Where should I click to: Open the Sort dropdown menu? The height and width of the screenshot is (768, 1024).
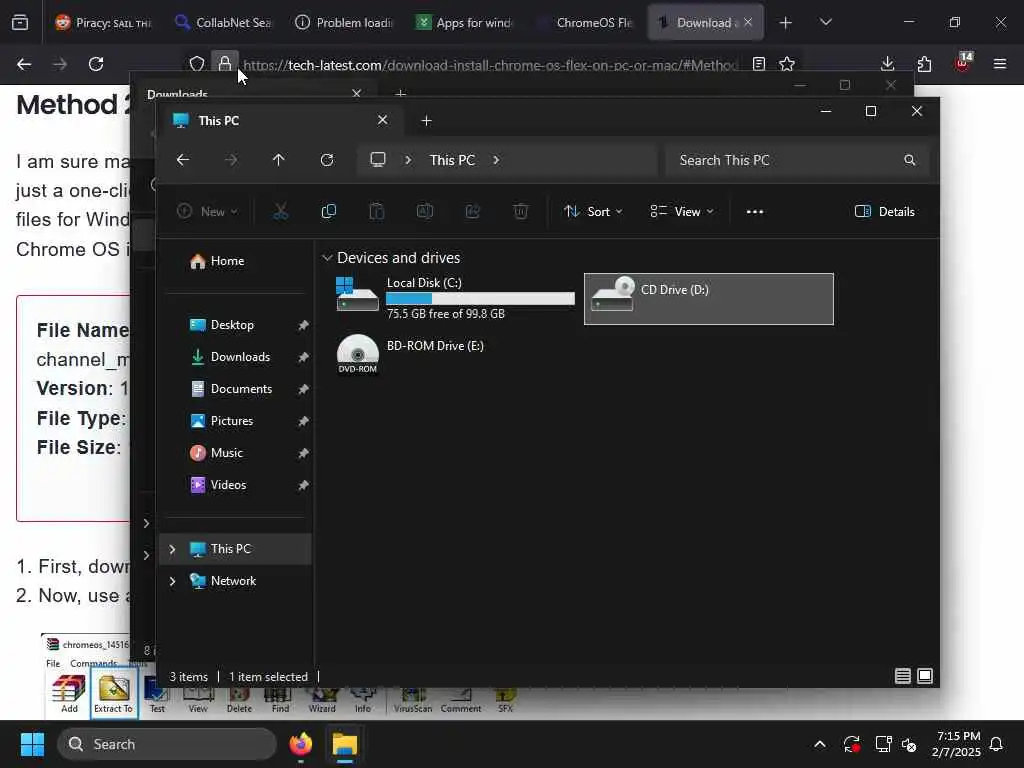[x=593, y=212]
